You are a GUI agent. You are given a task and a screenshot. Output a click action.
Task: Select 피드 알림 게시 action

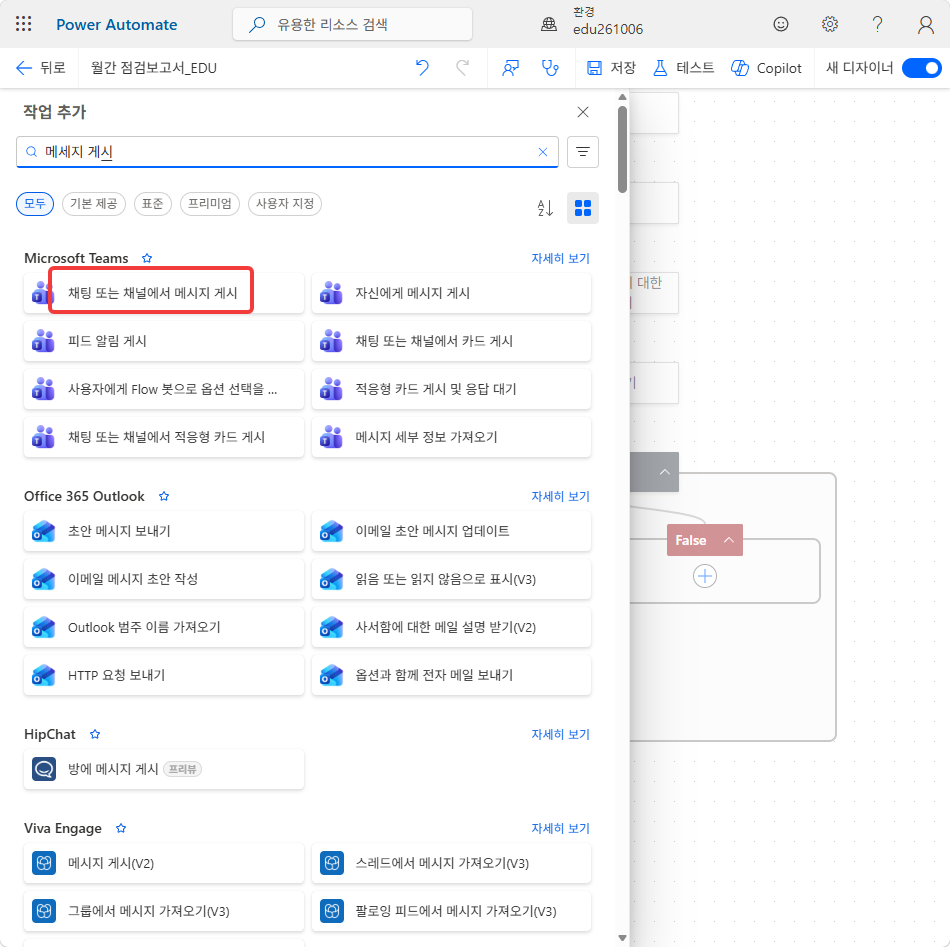point(164,341)
